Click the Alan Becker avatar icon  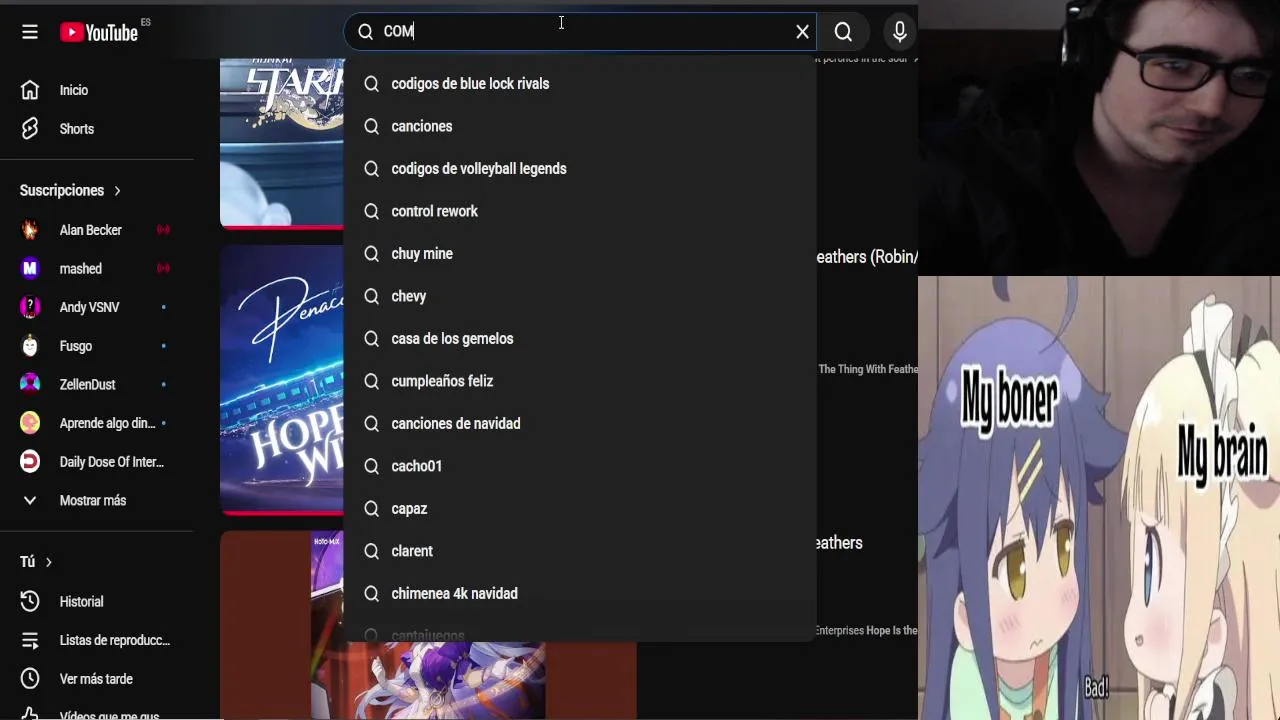[x=30, y=230]
